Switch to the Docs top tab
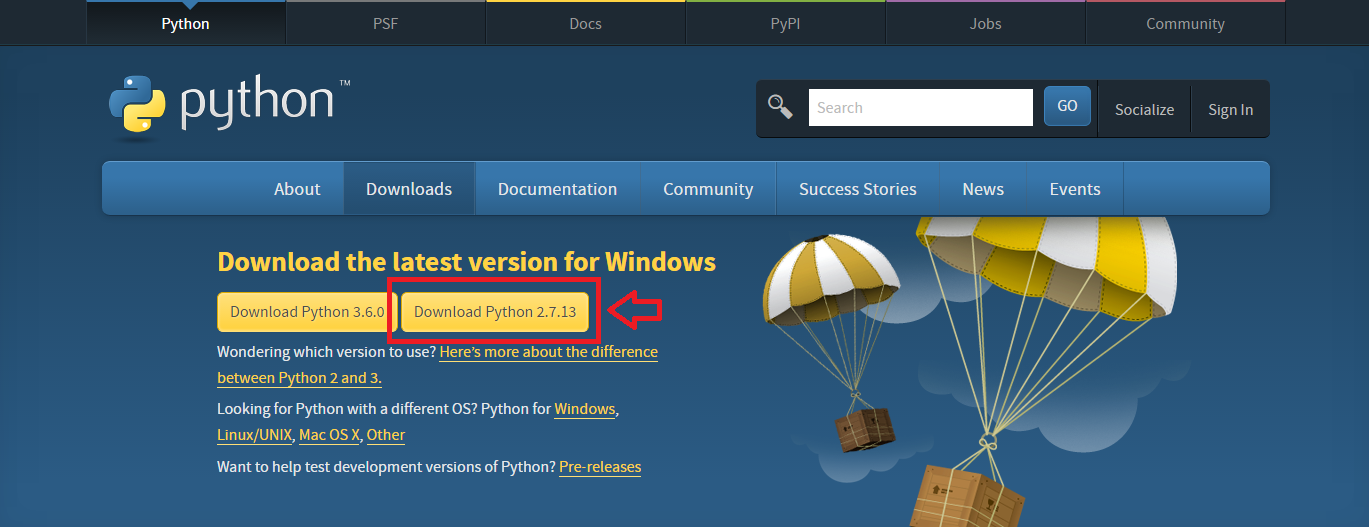The image size is (1369, 527). point(586,23)
